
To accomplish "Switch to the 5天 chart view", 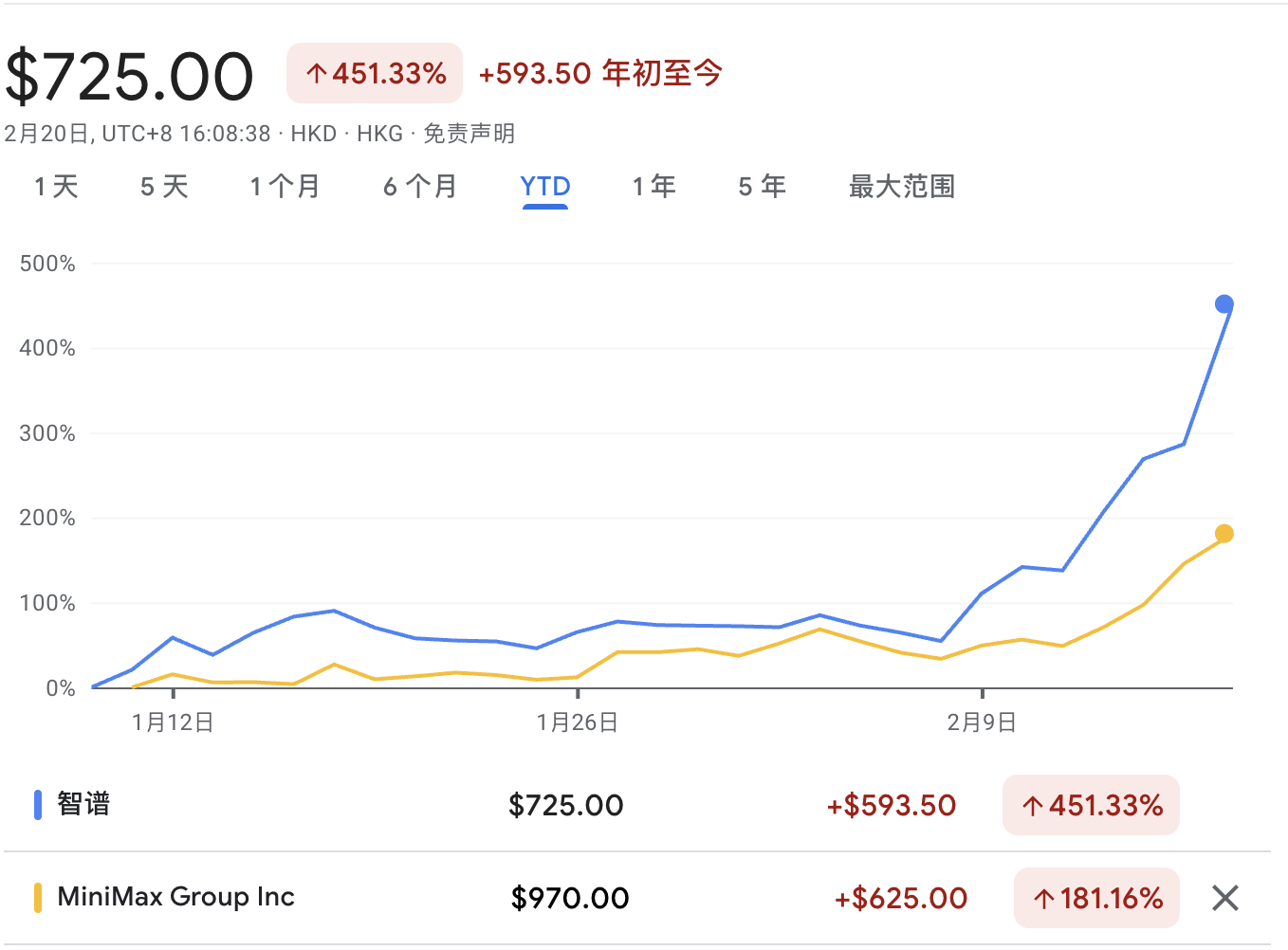I will click(163, 187).
